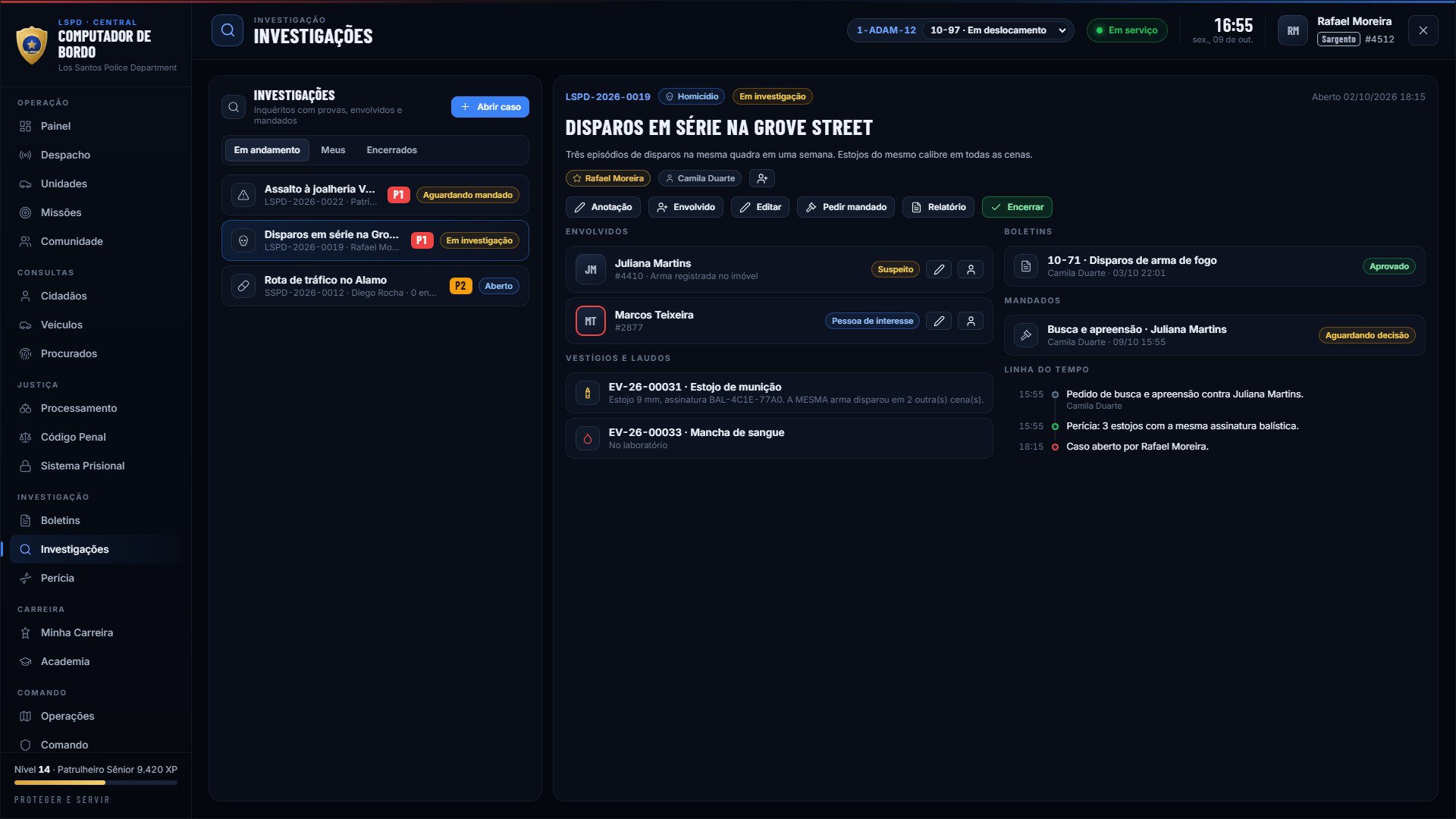
Task: Close the onboard computer with X
Action: (1423, 30)
